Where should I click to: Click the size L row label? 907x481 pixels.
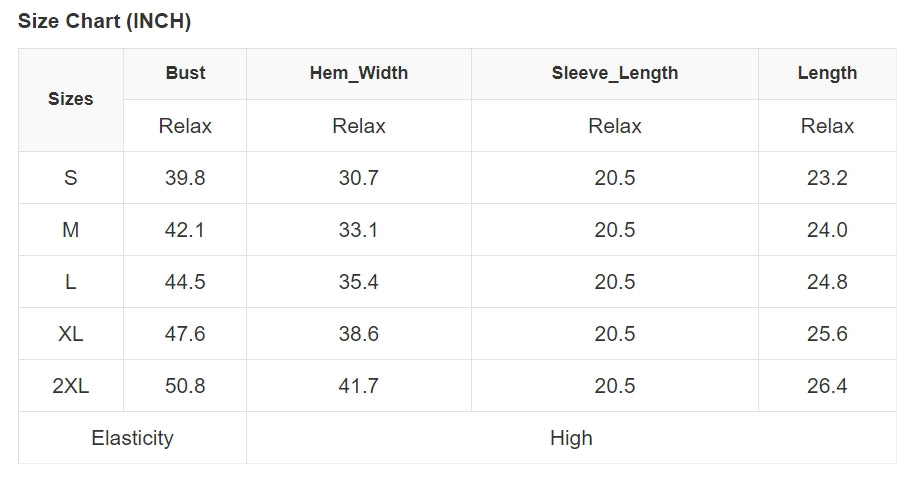70,282
